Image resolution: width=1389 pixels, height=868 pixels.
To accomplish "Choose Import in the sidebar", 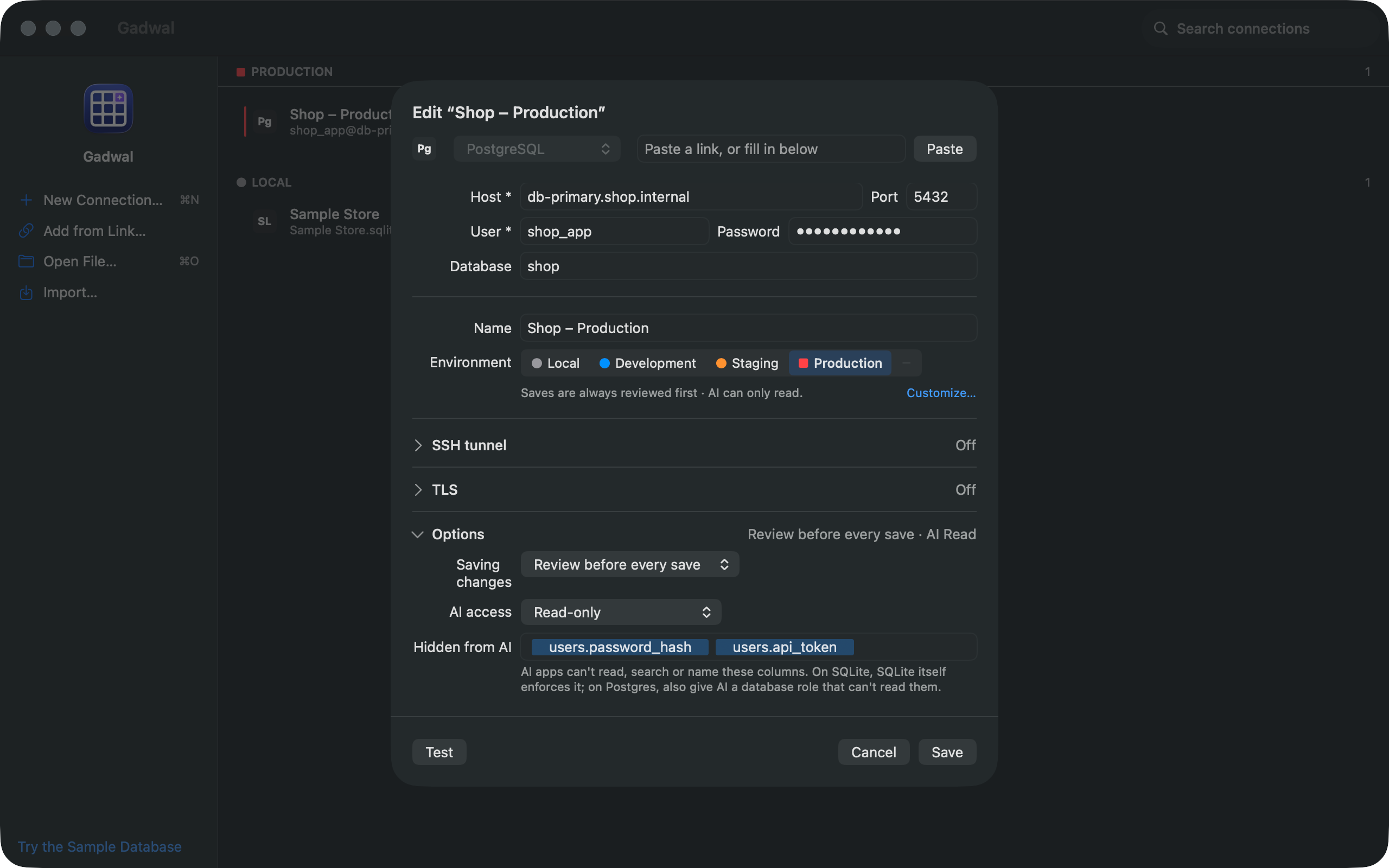I will [x=109, y=292].
